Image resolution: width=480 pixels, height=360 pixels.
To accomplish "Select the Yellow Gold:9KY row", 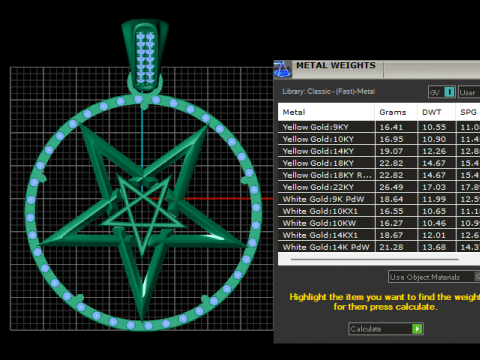I will (x=379, y=127).
